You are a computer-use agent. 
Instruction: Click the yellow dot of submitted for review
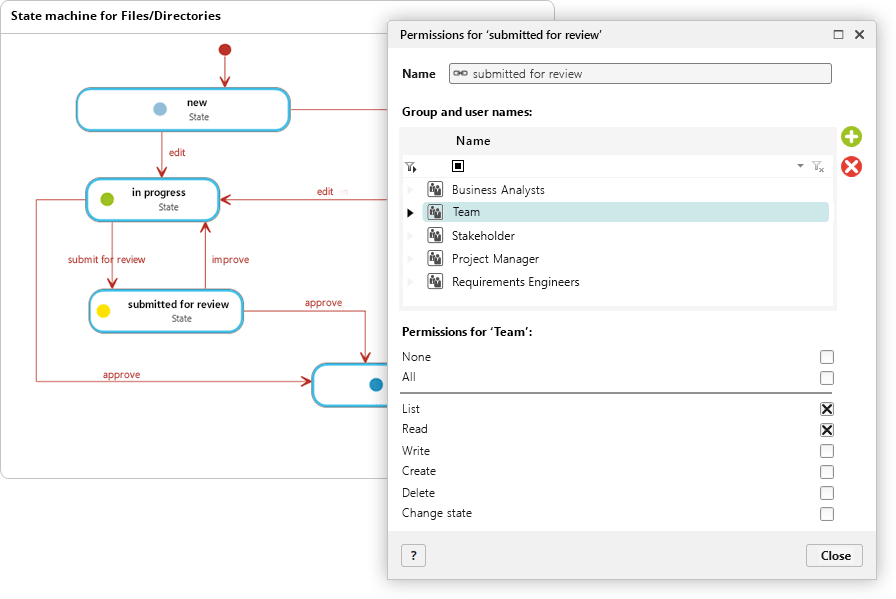pos(103,311)
